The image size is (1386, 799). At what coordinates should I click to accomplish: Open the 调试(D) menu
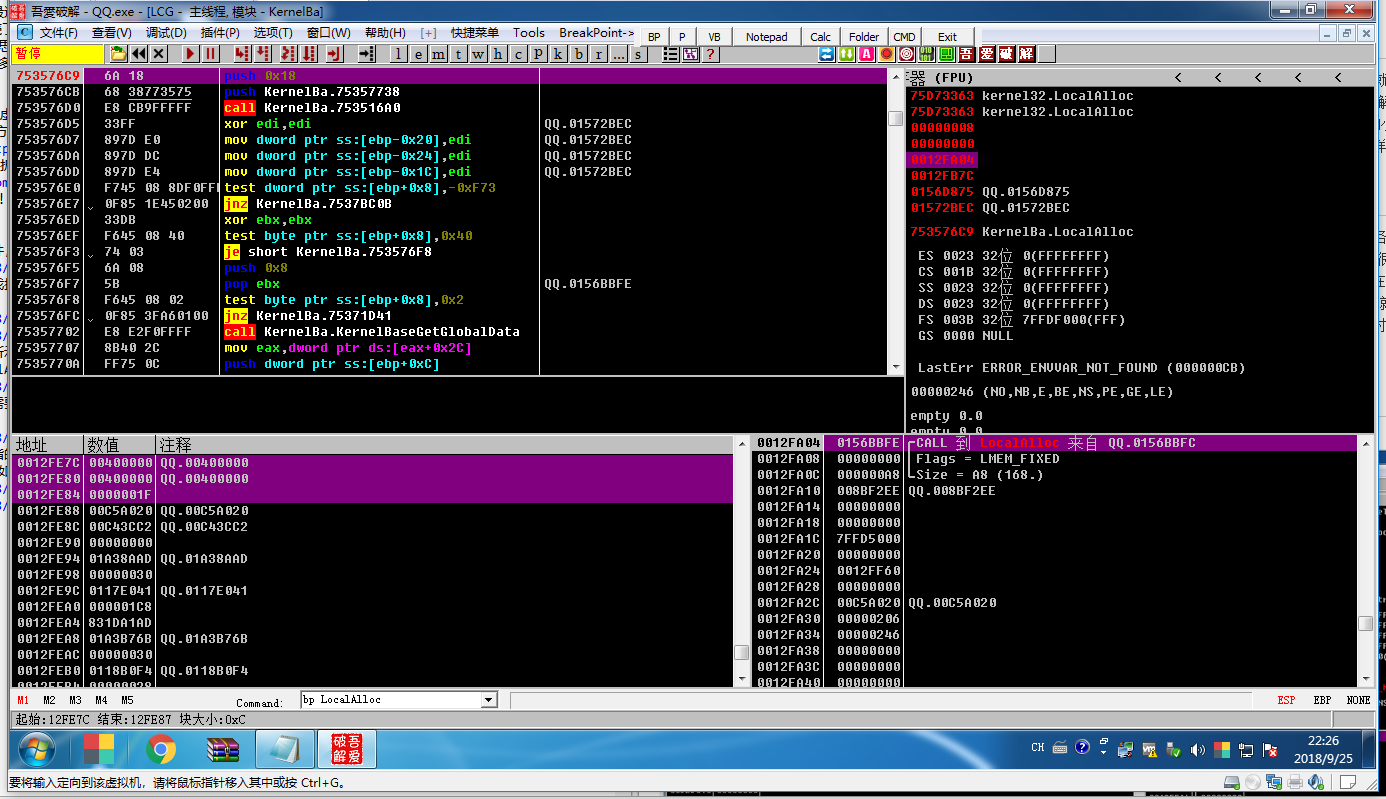(166, 33)
